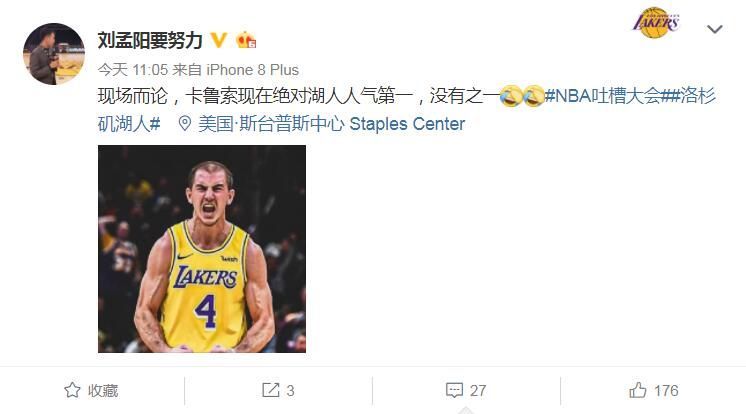746x414 pixels.
Task: Expand the post options chevron menu
Action: point(715,30)
